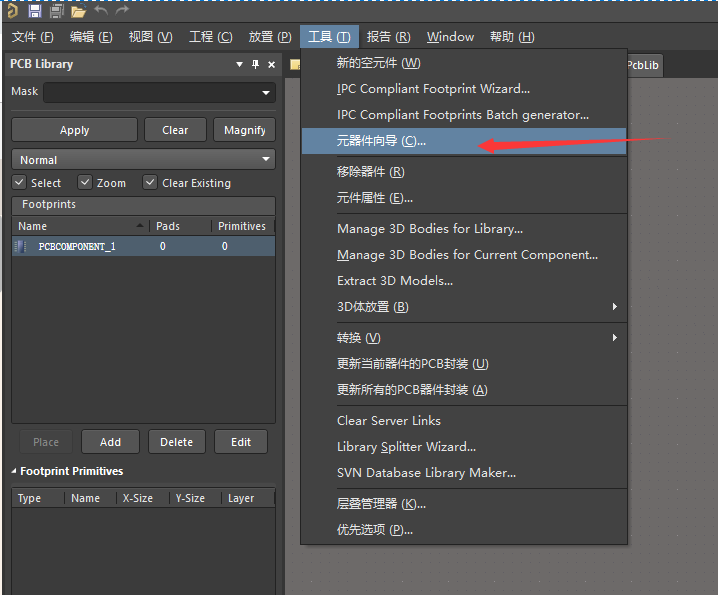Click the Primitives column header
Screen dimensions: 718x595
[242, 226]
